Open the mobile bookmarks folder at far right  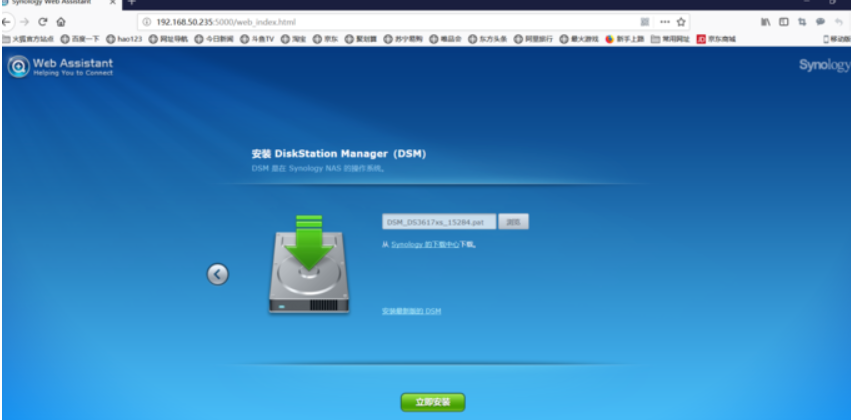tap(837, 39)
